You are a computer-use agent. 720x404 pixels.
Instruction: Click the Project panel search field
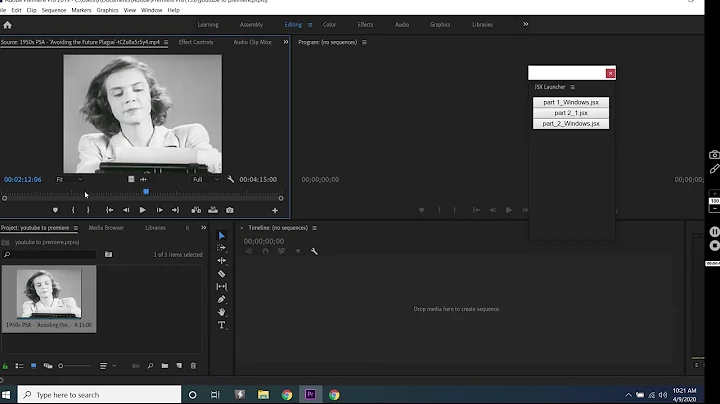coord(50,254)
